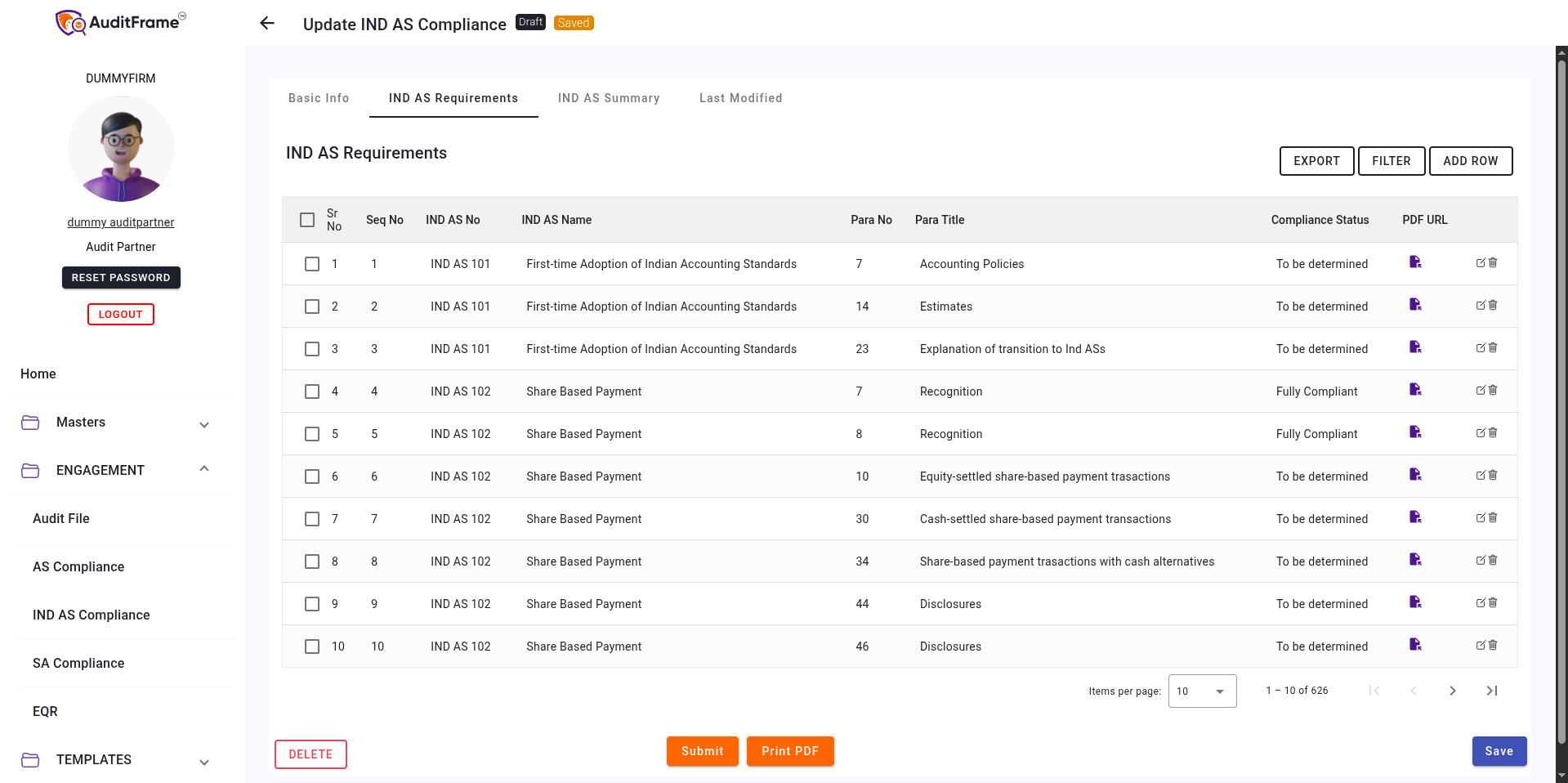Open the Items per page dropdown
This screenshot has height=783, width=1568.
[1201, 691]
